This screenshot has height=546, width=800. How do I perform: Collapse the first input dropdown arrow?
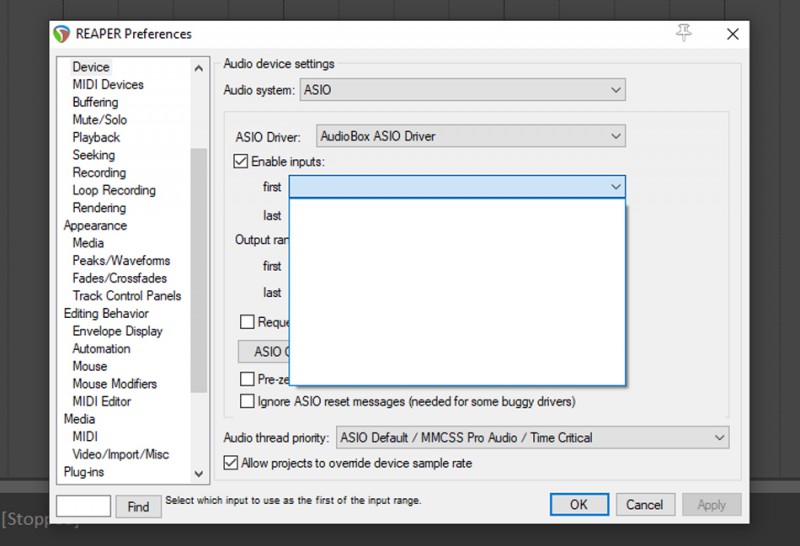click(615, 187)
